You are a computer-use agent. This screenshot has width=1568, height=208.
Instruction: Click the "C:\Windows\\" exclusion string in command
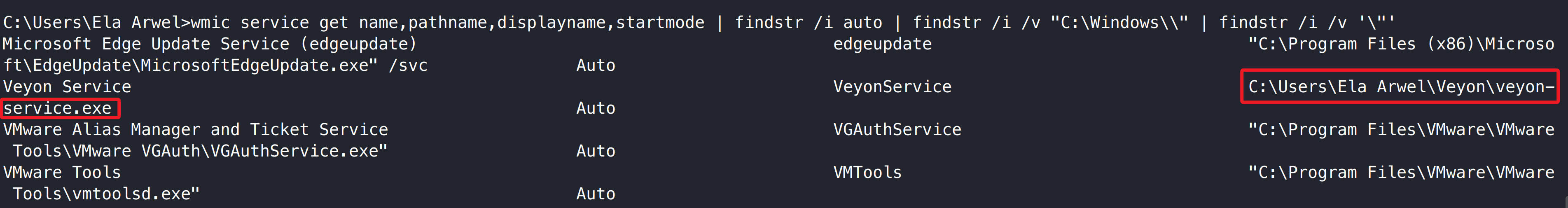click(x=1119, y=23)
